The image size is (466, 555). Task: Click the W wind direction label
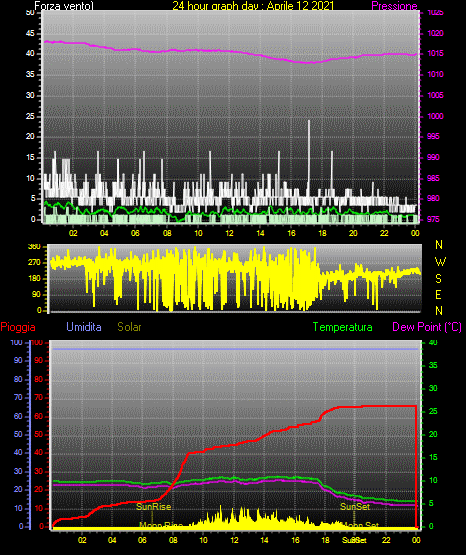[440, 262]
